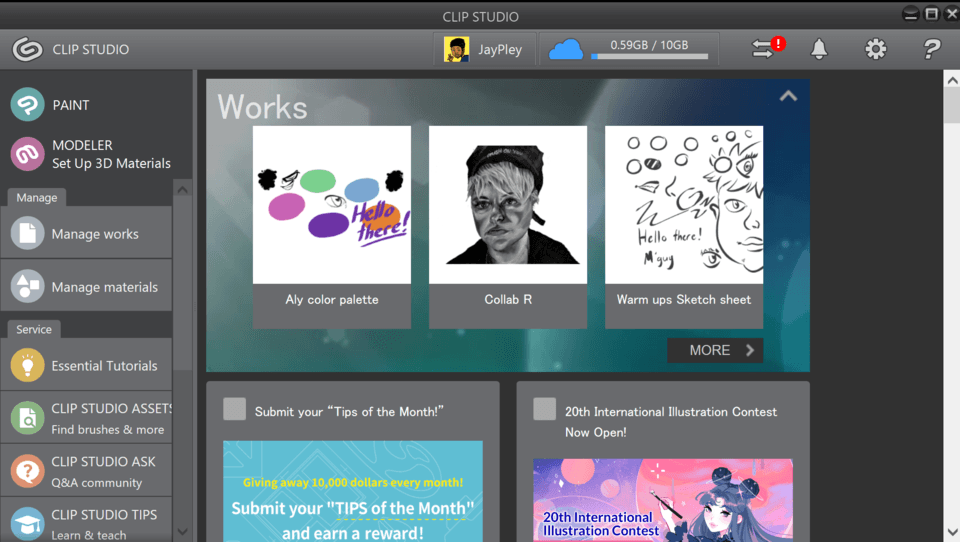Tick the "Tips of the Month" checkbox
Screen dimensions: 960x542
pos(234,409)
